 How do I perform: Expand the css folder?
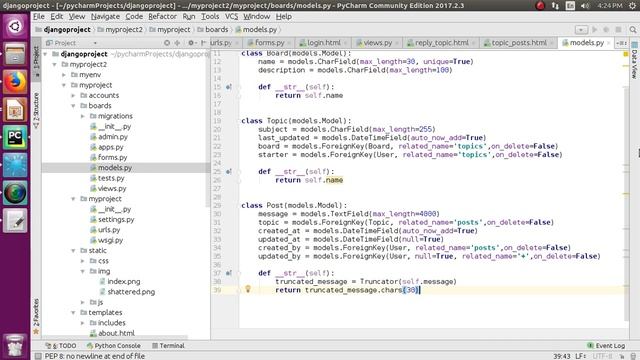pyautogui.click(x=83, y=260)
